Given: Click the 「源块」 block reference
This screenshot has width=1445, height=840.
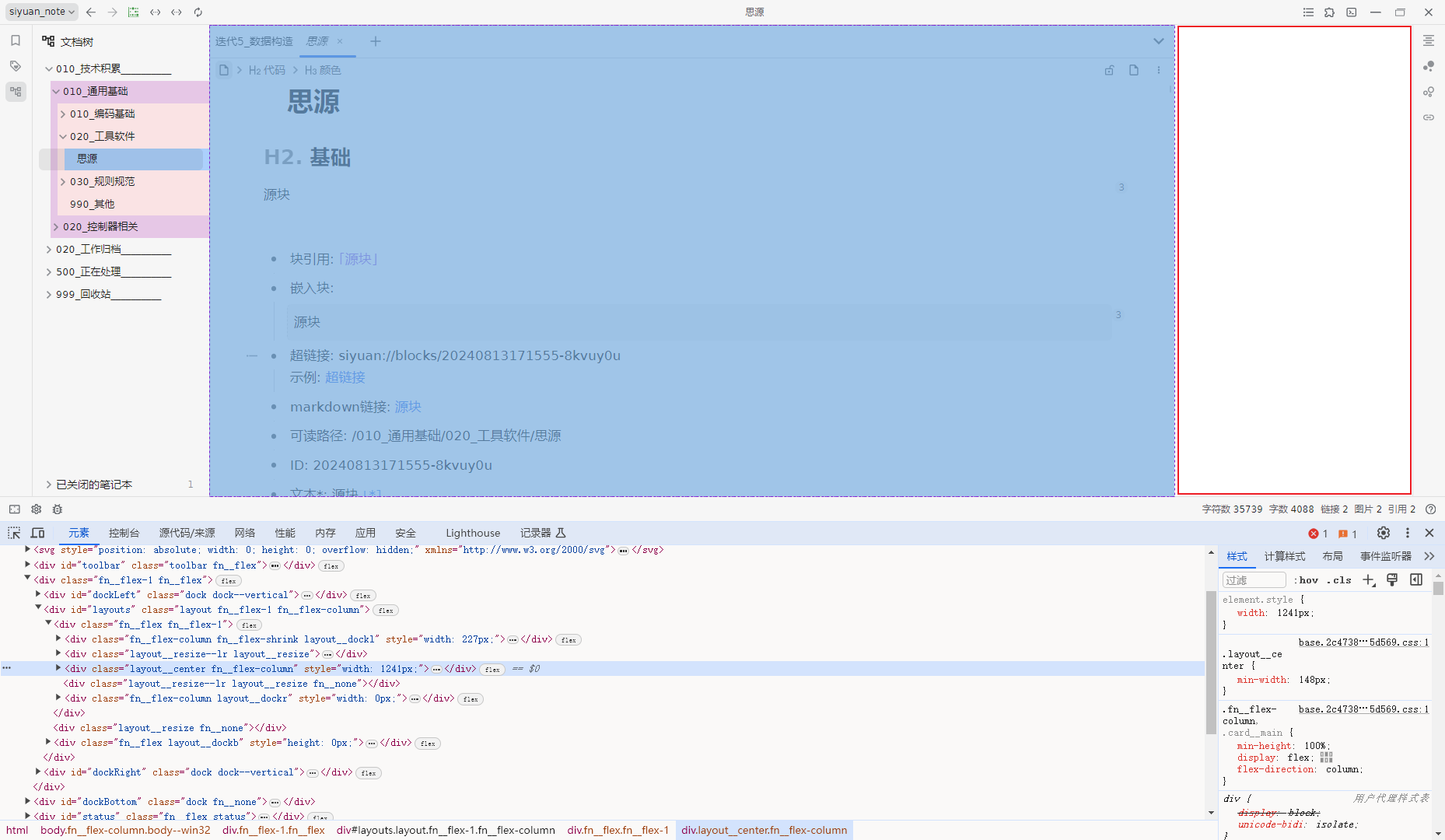Looking at the screenshot, I should [x=359, y=259].
